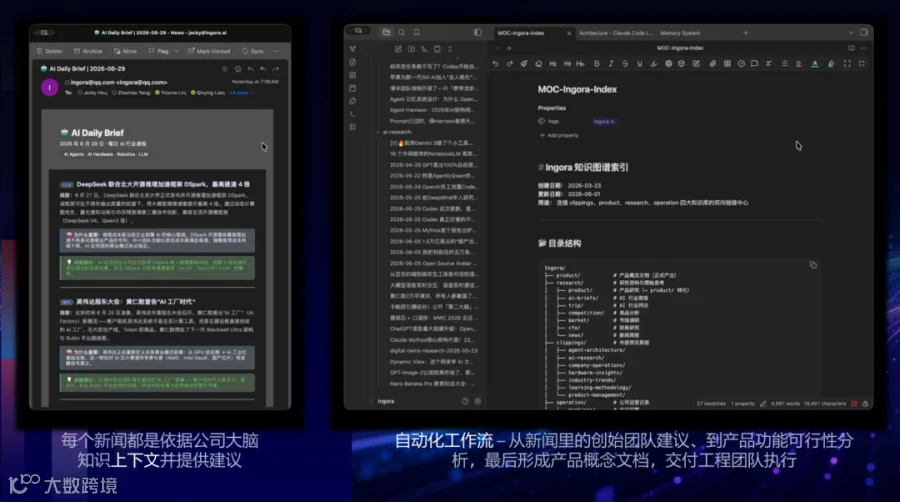The height and width of the screenshot is (502, 900).
Task: Open search in the Obsidian sidebar
Action: tap(401, 33)
